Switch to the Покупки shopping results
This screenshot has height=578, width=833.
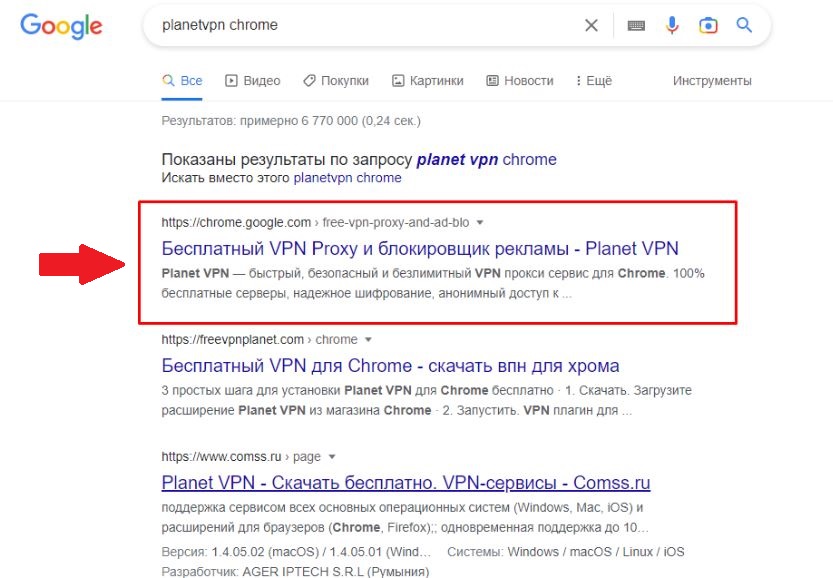(336, 80)
